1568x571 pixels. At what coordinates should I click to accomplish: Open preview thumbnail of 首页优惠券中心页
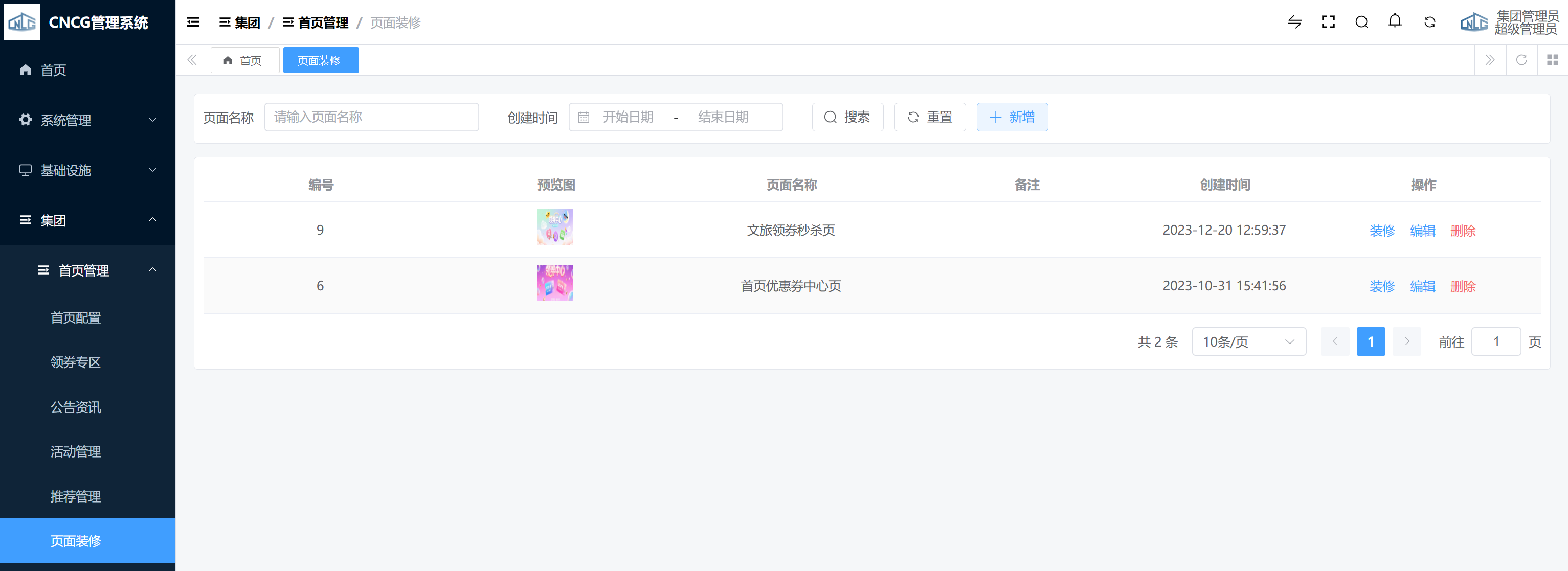pos(554,283)
